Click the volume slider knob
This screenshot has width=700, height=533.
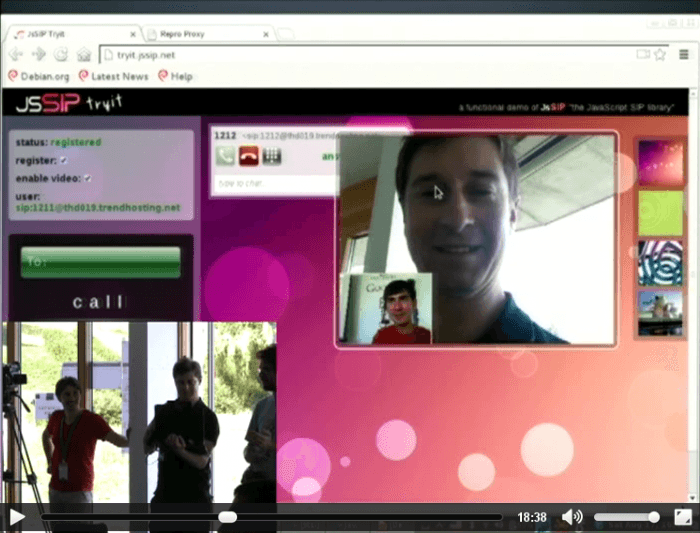click(654, 517)
